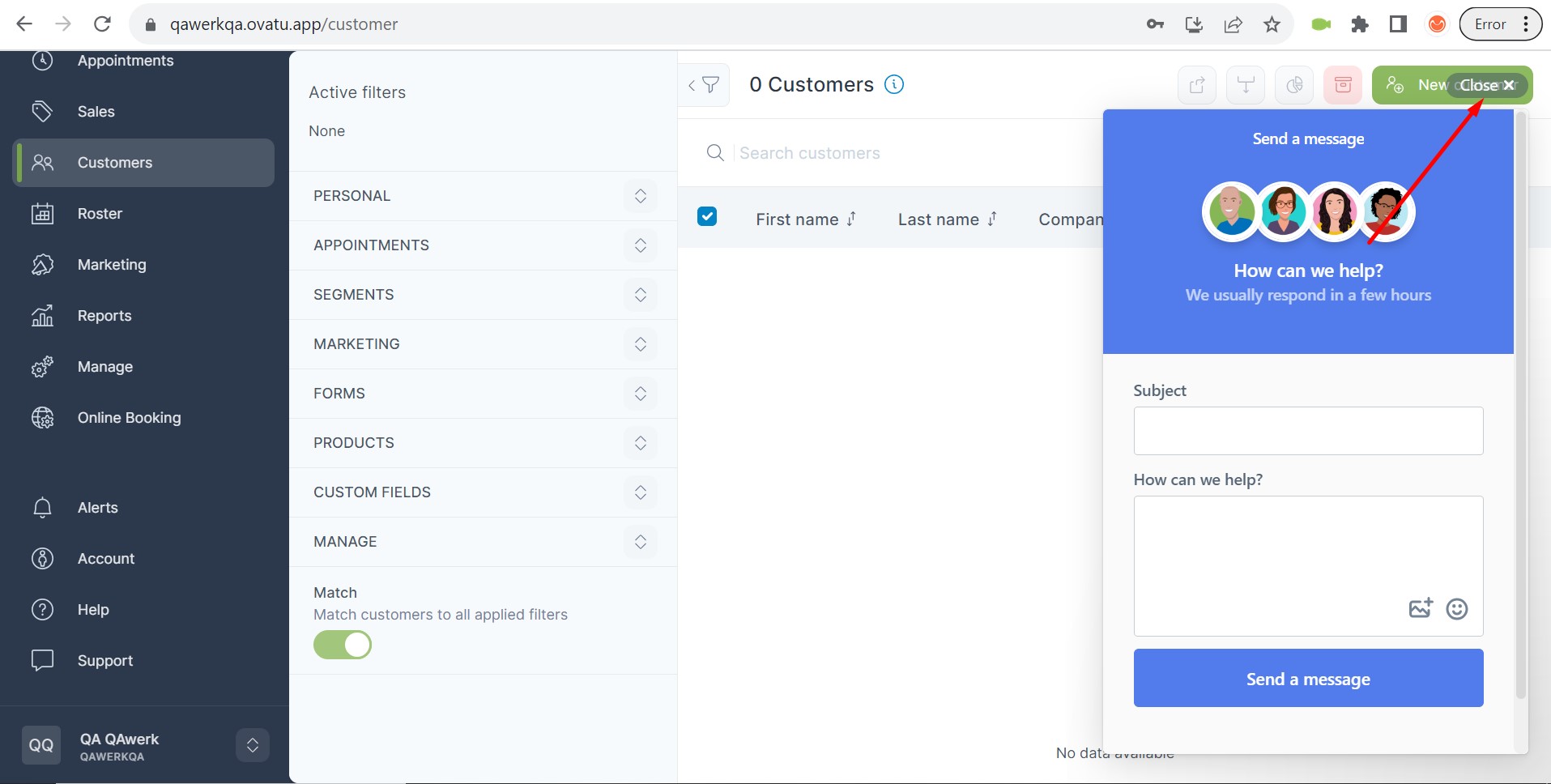Click the info icon next to Customers
The image size is (1551, 784).
(x=894, y=84)
